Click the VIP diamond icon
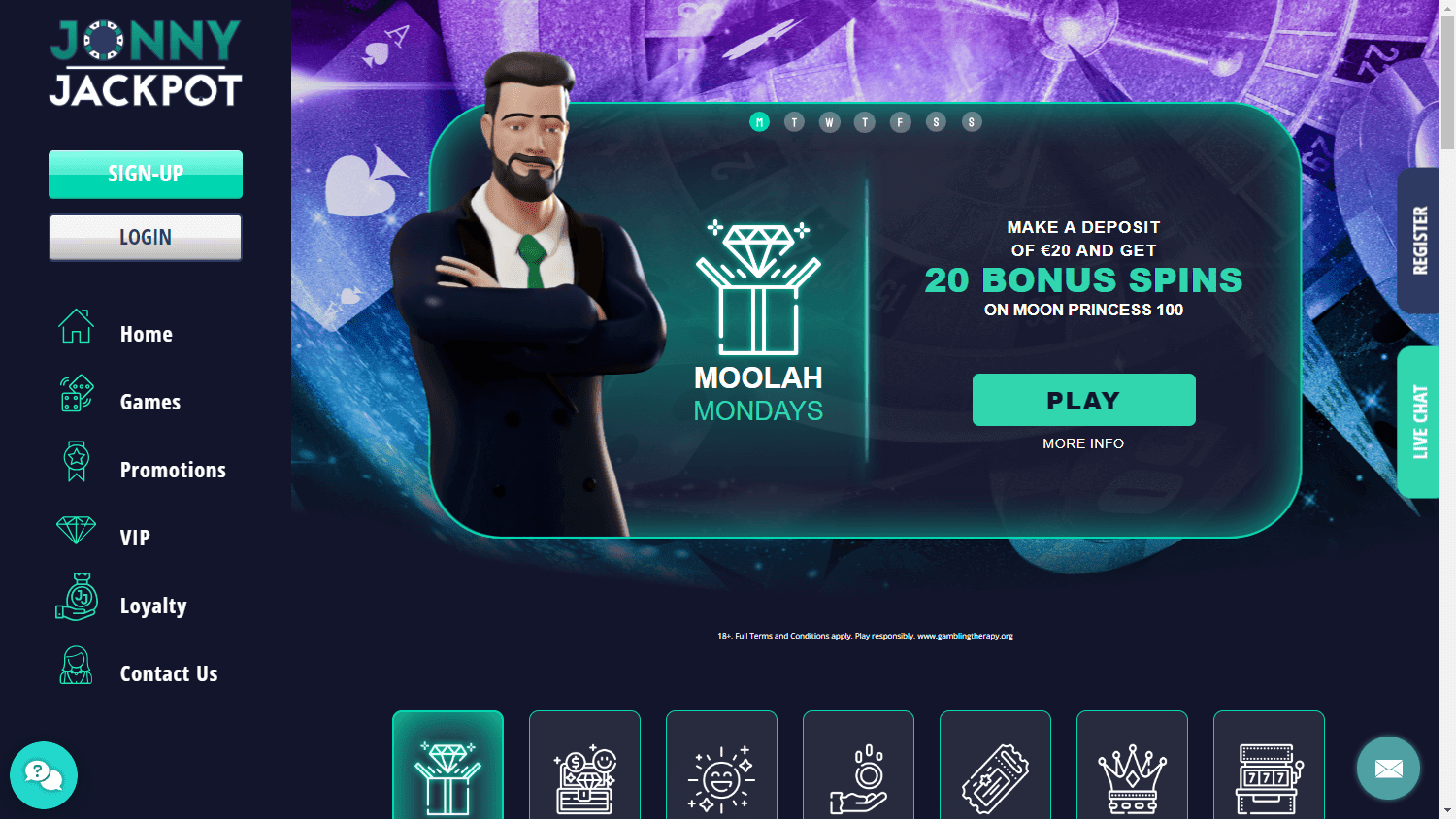The height and width of the screenshot is (819, 1456). (76, 530)
